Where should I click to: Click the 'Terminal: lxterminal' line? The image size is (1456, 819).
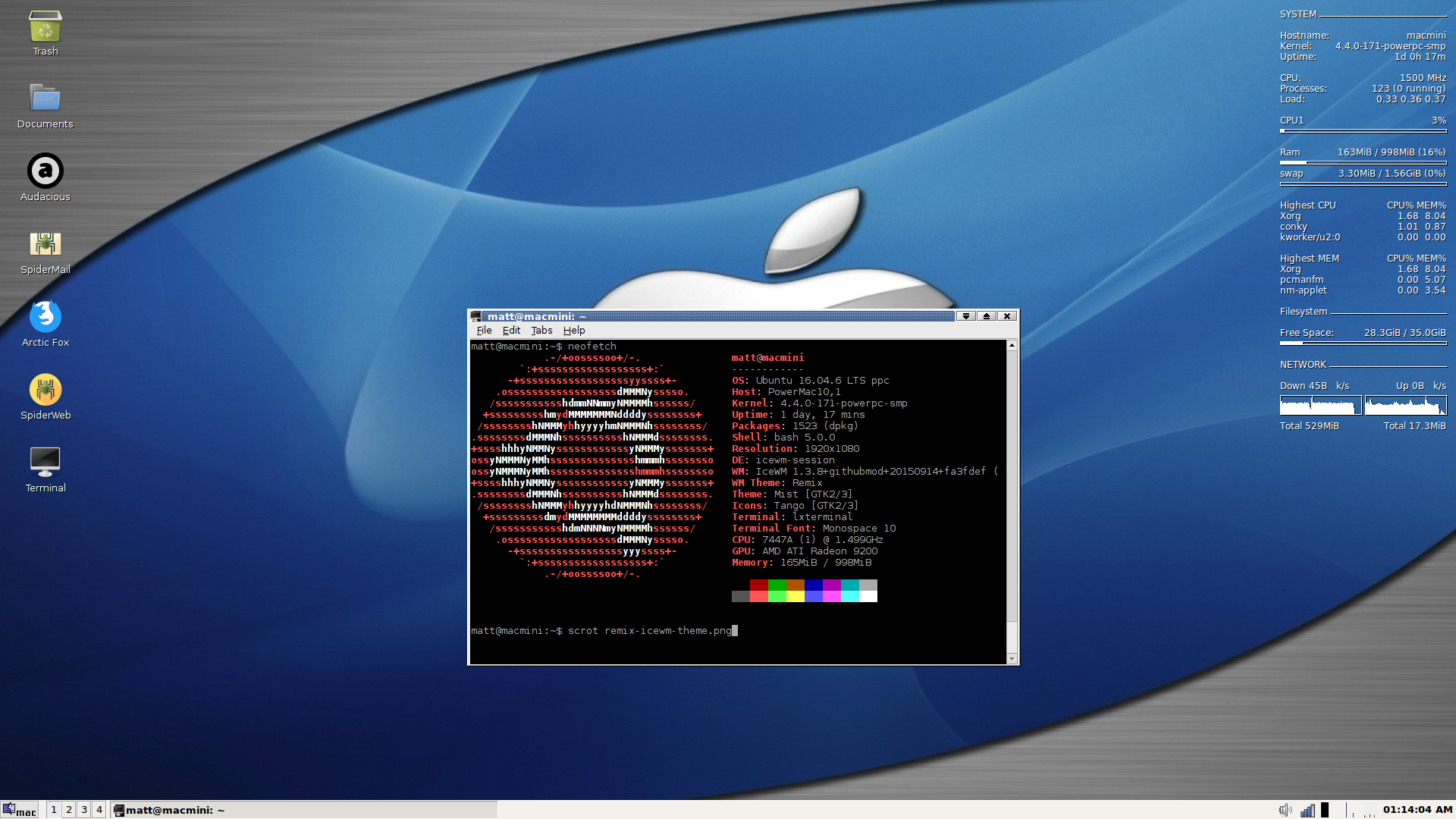tap(792, 517)
